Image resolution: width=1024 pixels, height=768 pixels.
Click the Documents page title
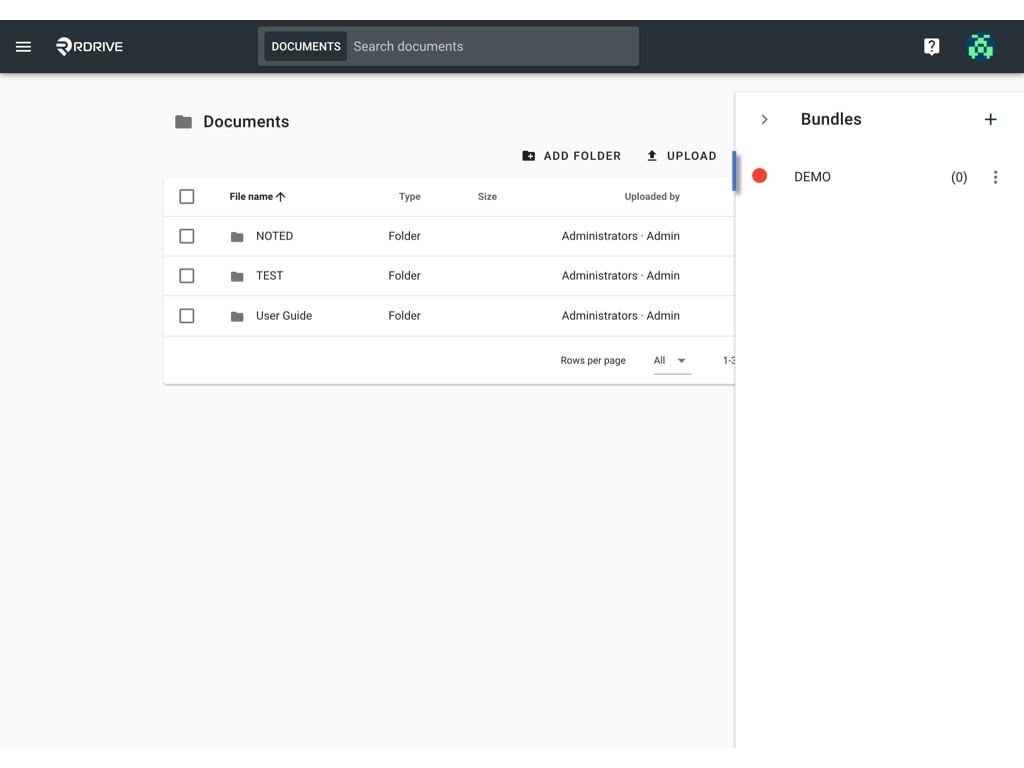click(x=246, y=121)
